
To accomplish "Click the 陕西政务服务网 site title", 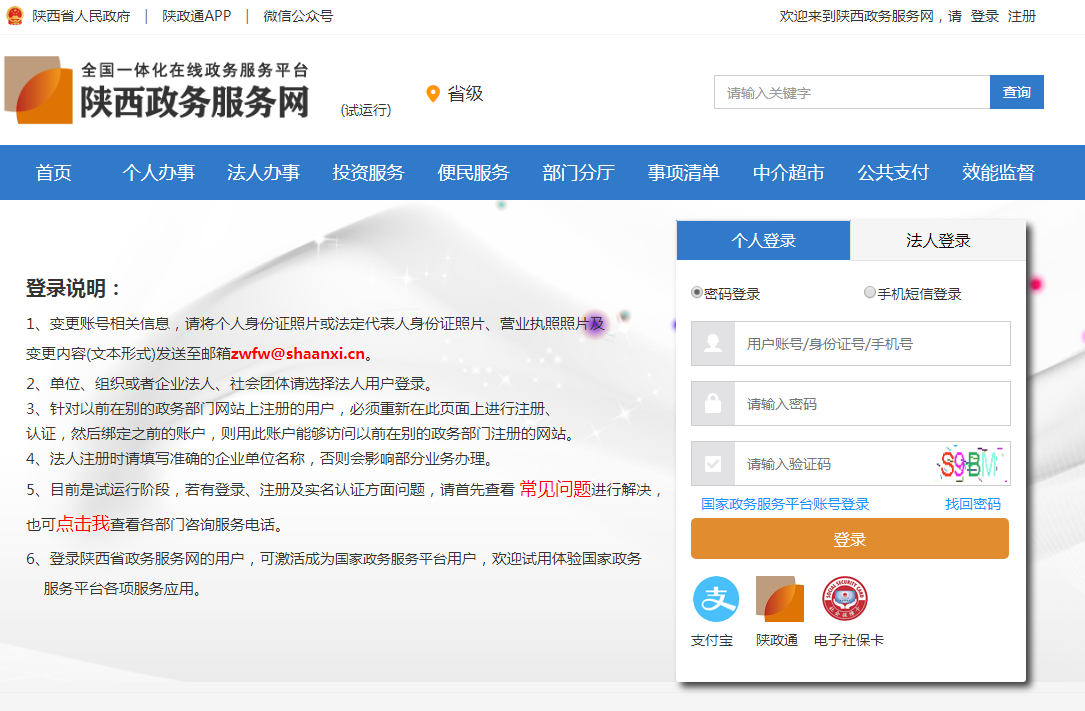I will coord(194,102).
